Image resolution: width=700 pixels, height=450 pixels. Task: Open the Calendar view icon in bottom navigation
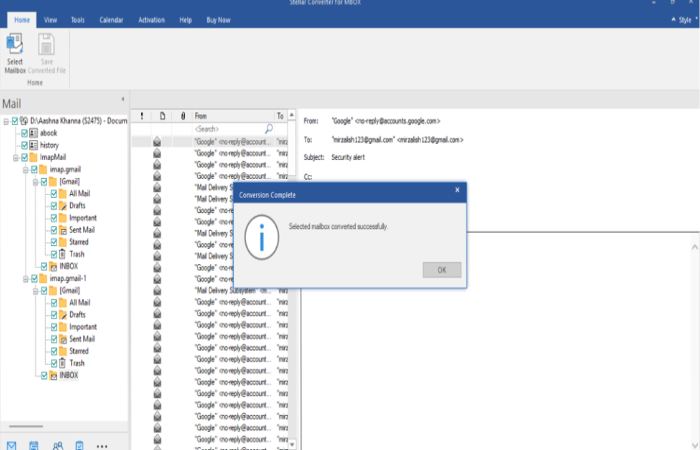(33, 446)
